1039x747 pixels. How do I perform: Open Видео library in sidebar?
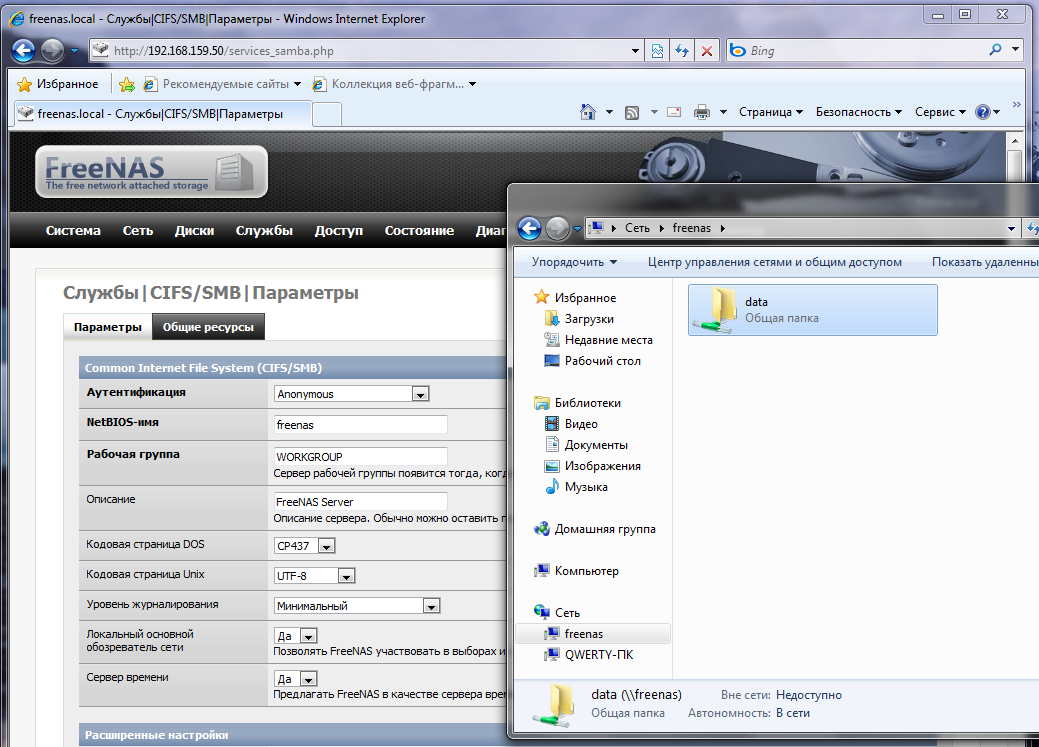[580, 424]
